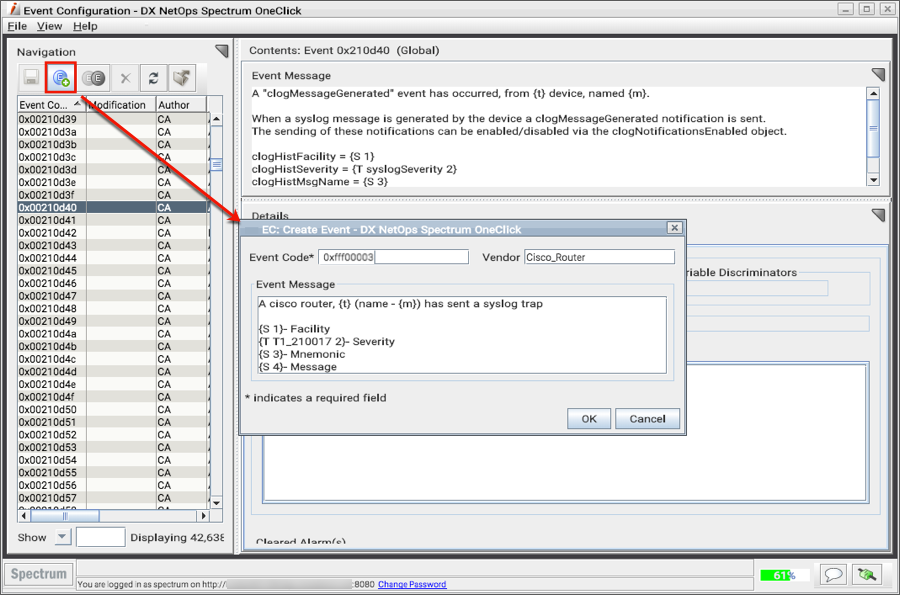Click the Event Code input field
The height and width of the screenshot is (595, 900).
393,257
